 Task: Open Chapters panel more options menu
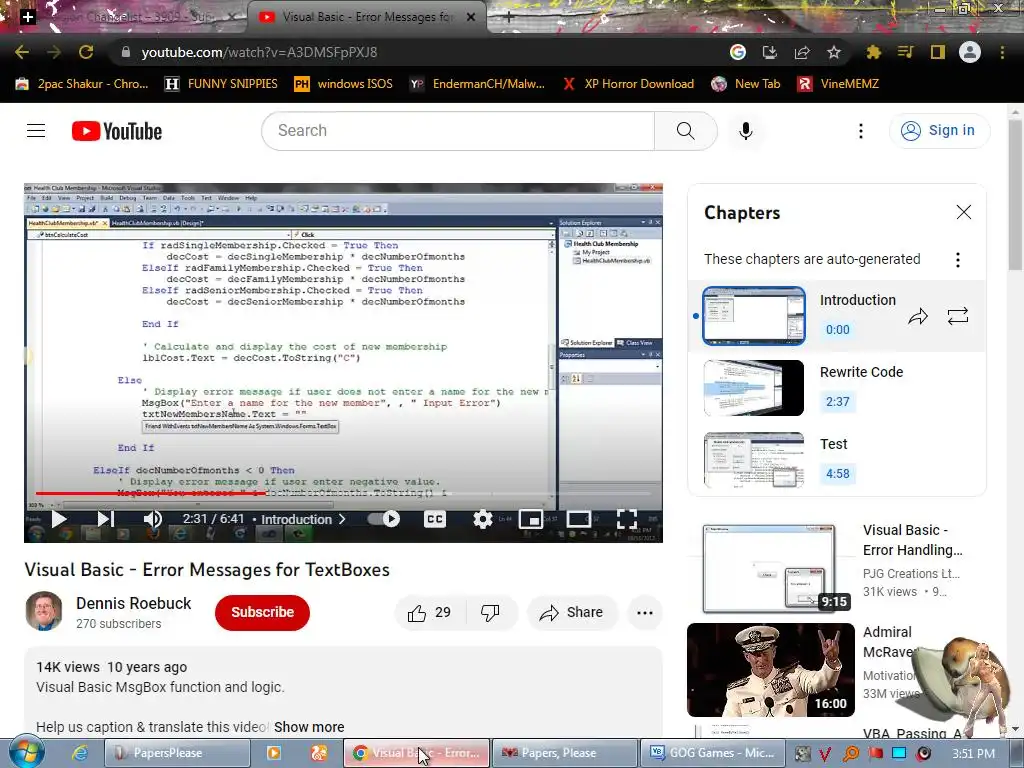tap(957, 260)
